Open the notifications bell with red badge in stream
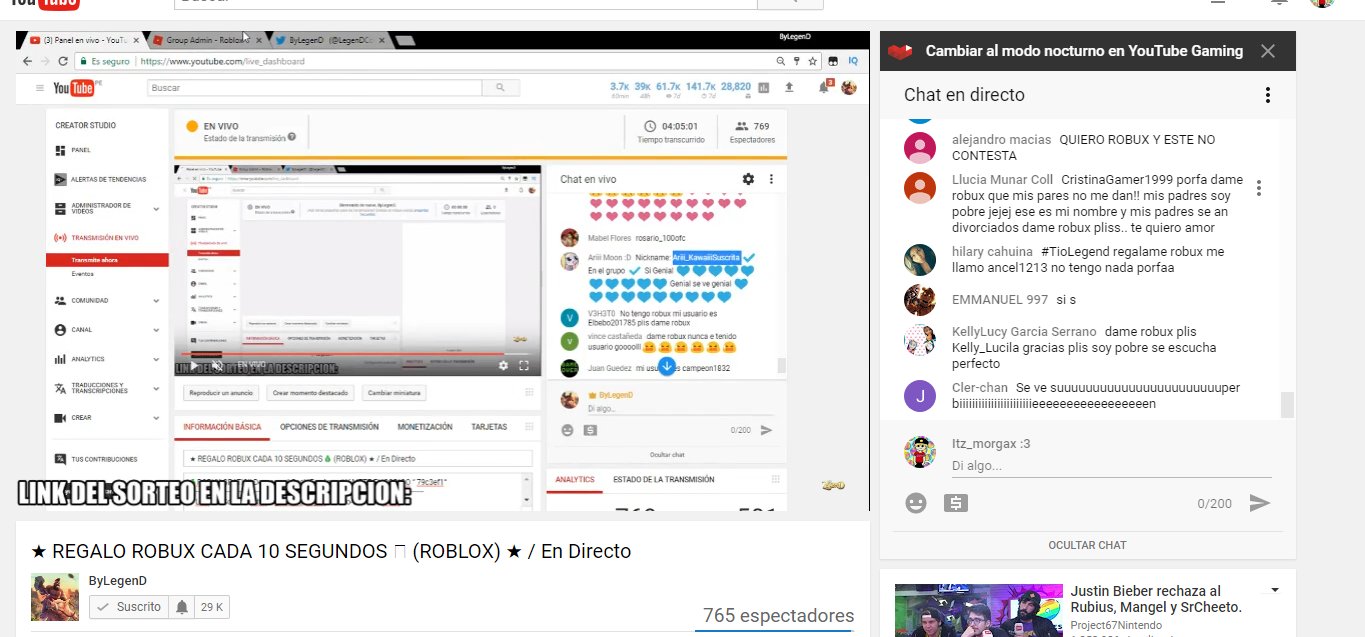Viewport: 1365px width, 637px height. (x=825, y=87)
